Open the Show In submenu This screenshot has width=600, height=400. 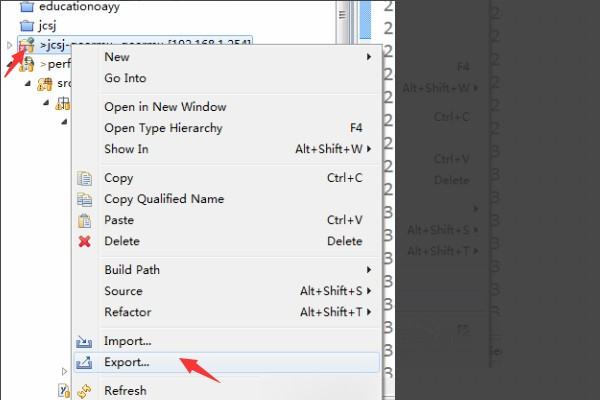pos(227,149)
